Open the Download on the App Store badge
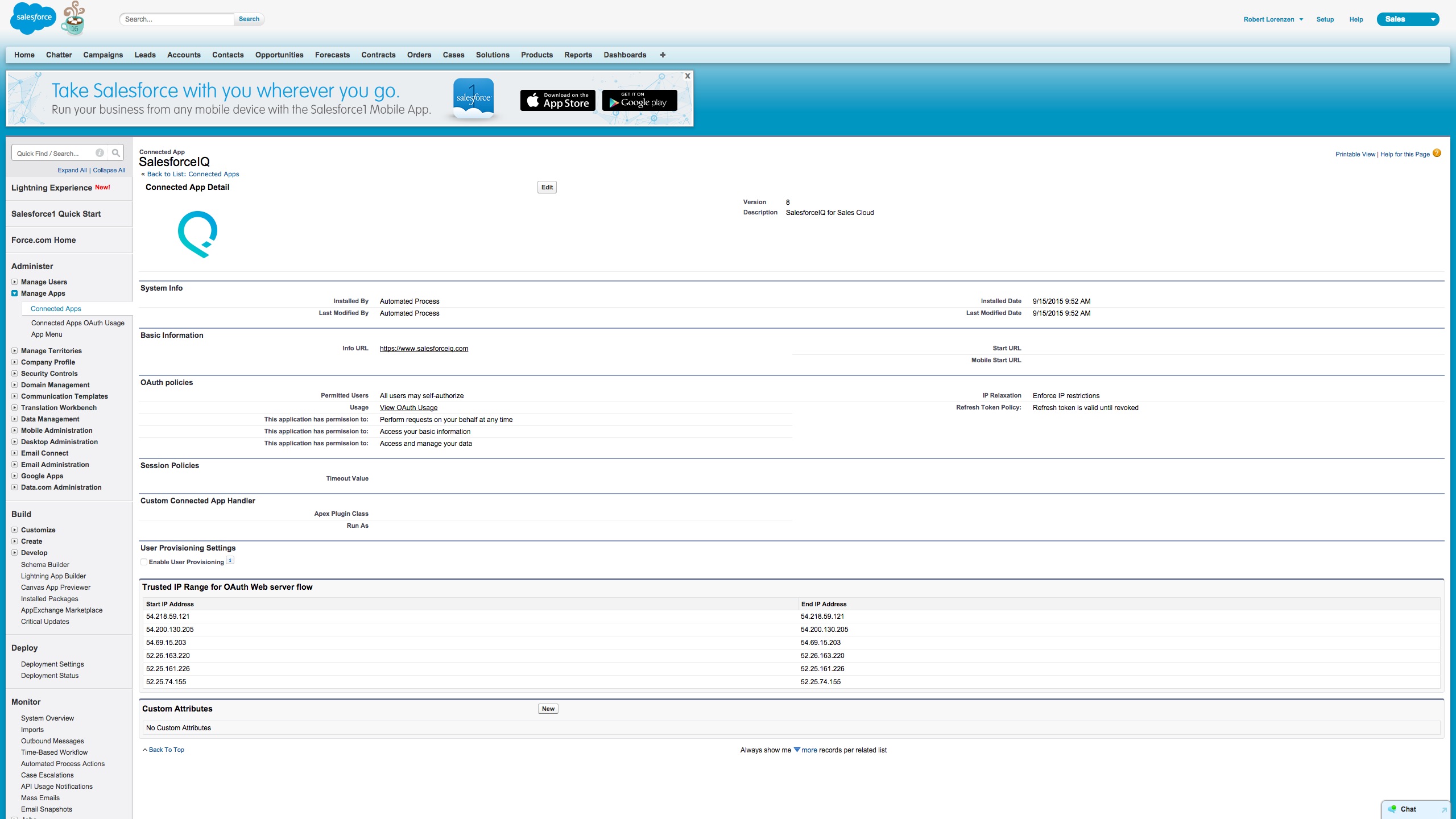 [x=557, y=100]
